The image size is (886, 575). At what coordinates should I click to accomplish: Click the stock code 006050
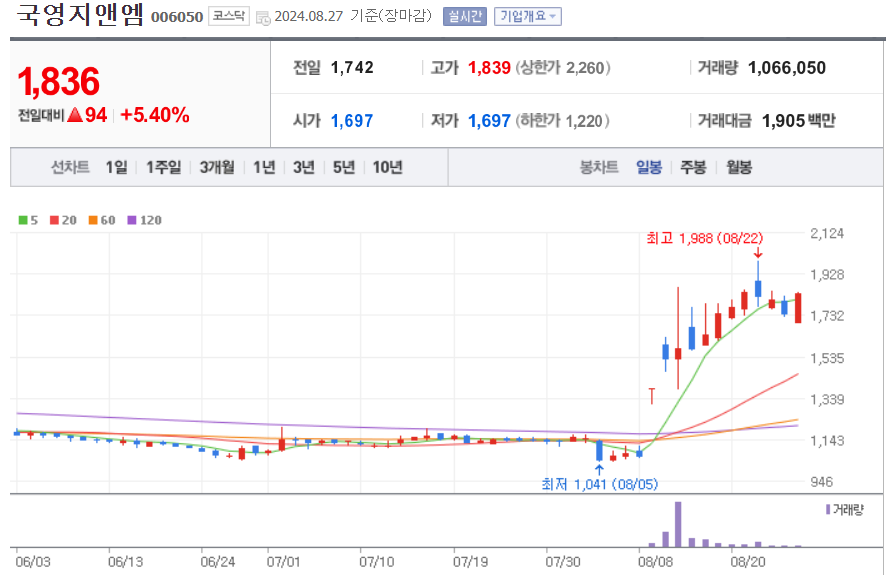pyautogui.click(x=177, y=17)
